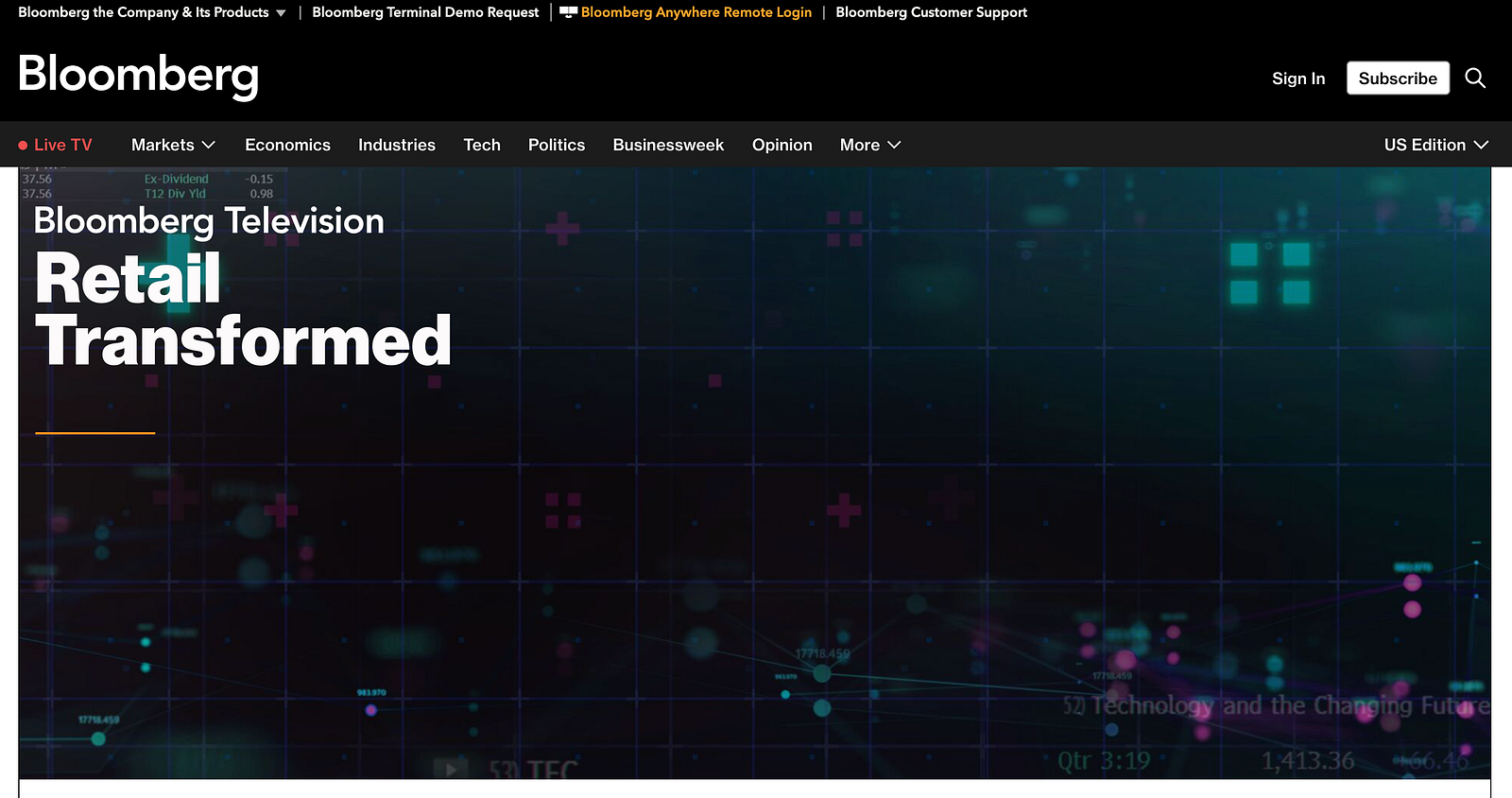1512x798 pixels.
Task: Open the Industries section
Action: pos(397,145)
